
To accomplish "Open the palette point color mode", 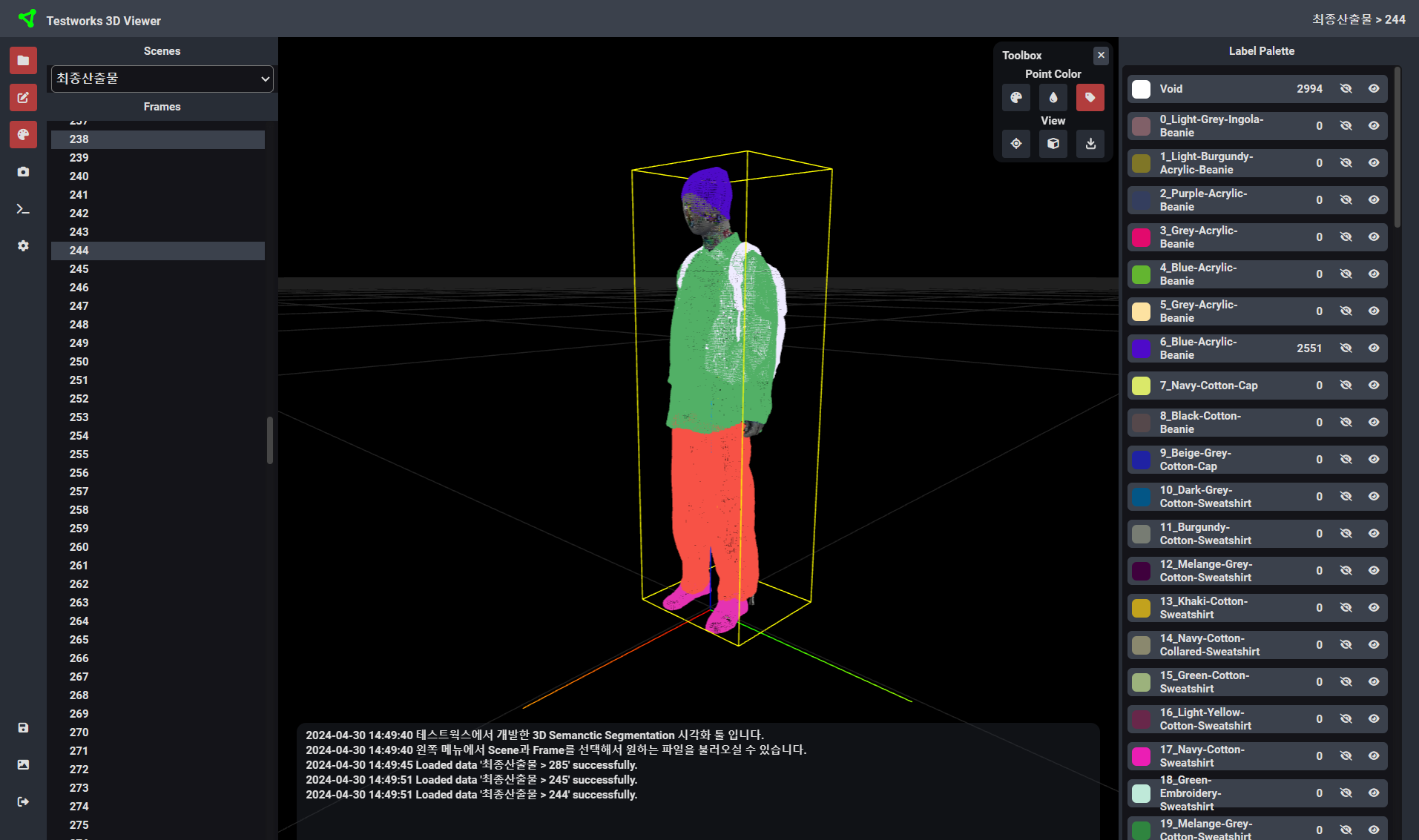I will click(x=1015, y=97).
